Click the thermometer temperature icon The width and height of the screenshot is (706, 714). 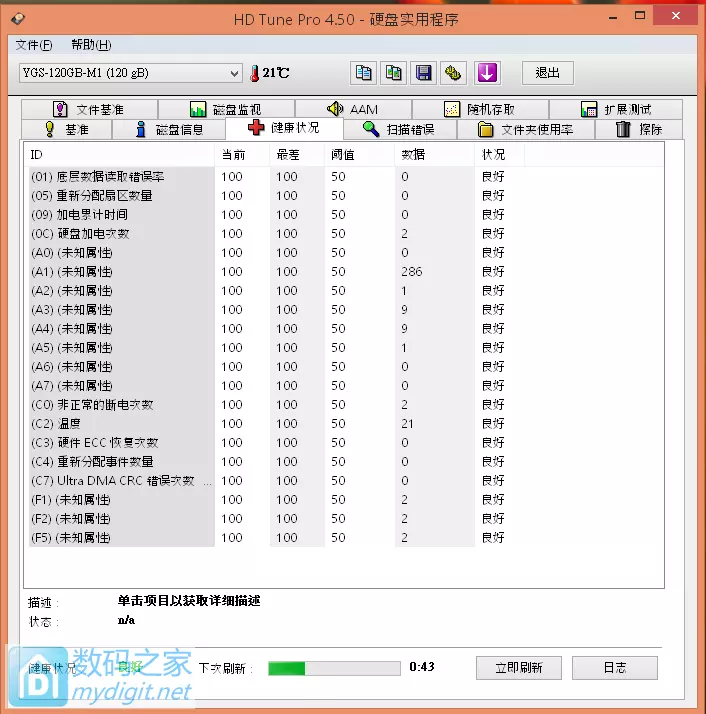[255, 73]
